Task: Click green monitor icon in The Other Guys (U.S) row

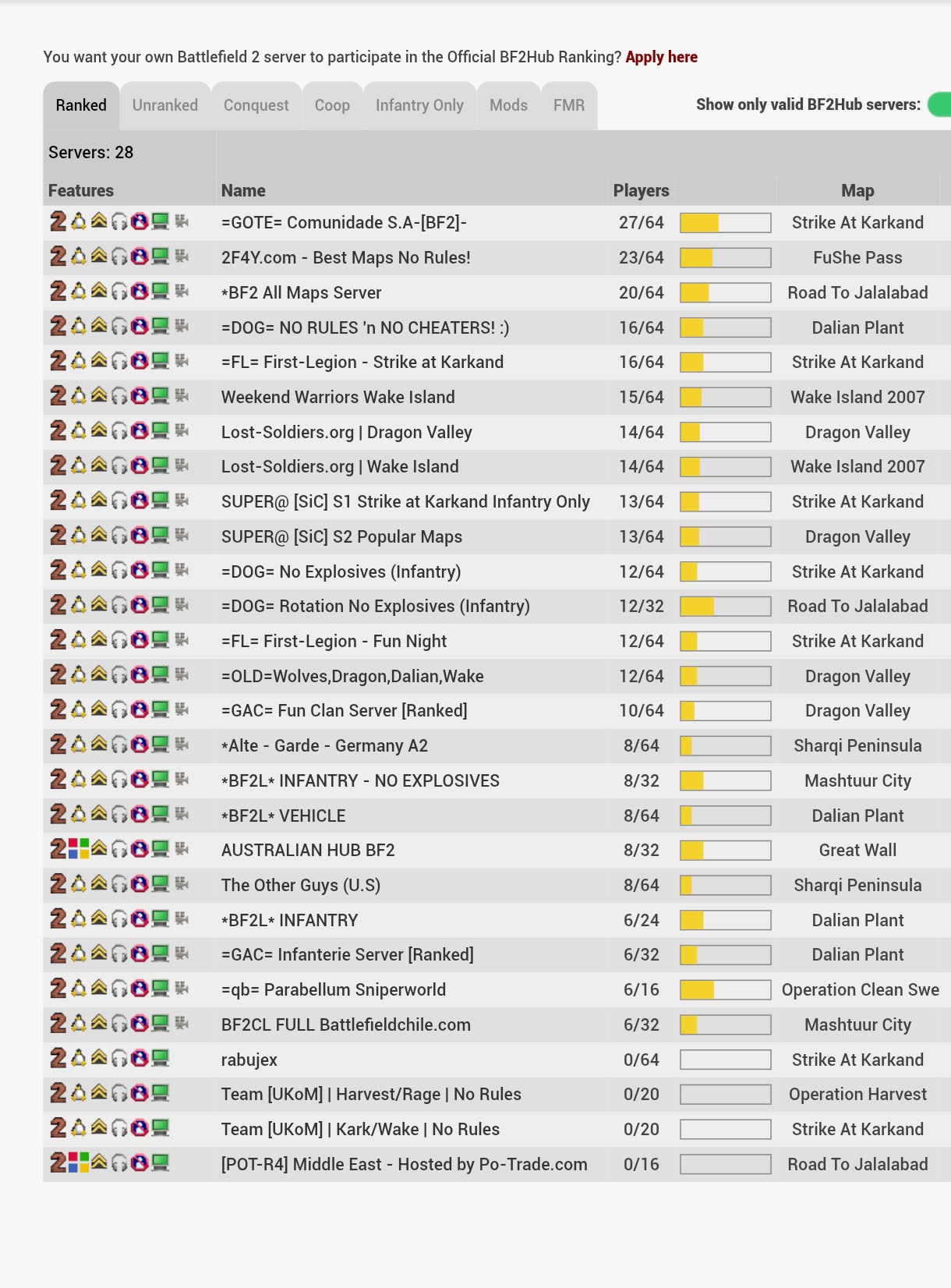Action: (160, 884)
